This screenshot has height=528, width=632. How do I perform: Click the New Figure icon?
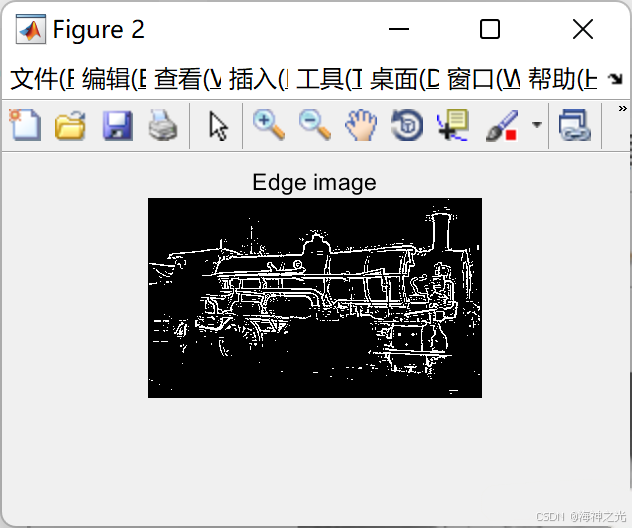click(25, 125)
